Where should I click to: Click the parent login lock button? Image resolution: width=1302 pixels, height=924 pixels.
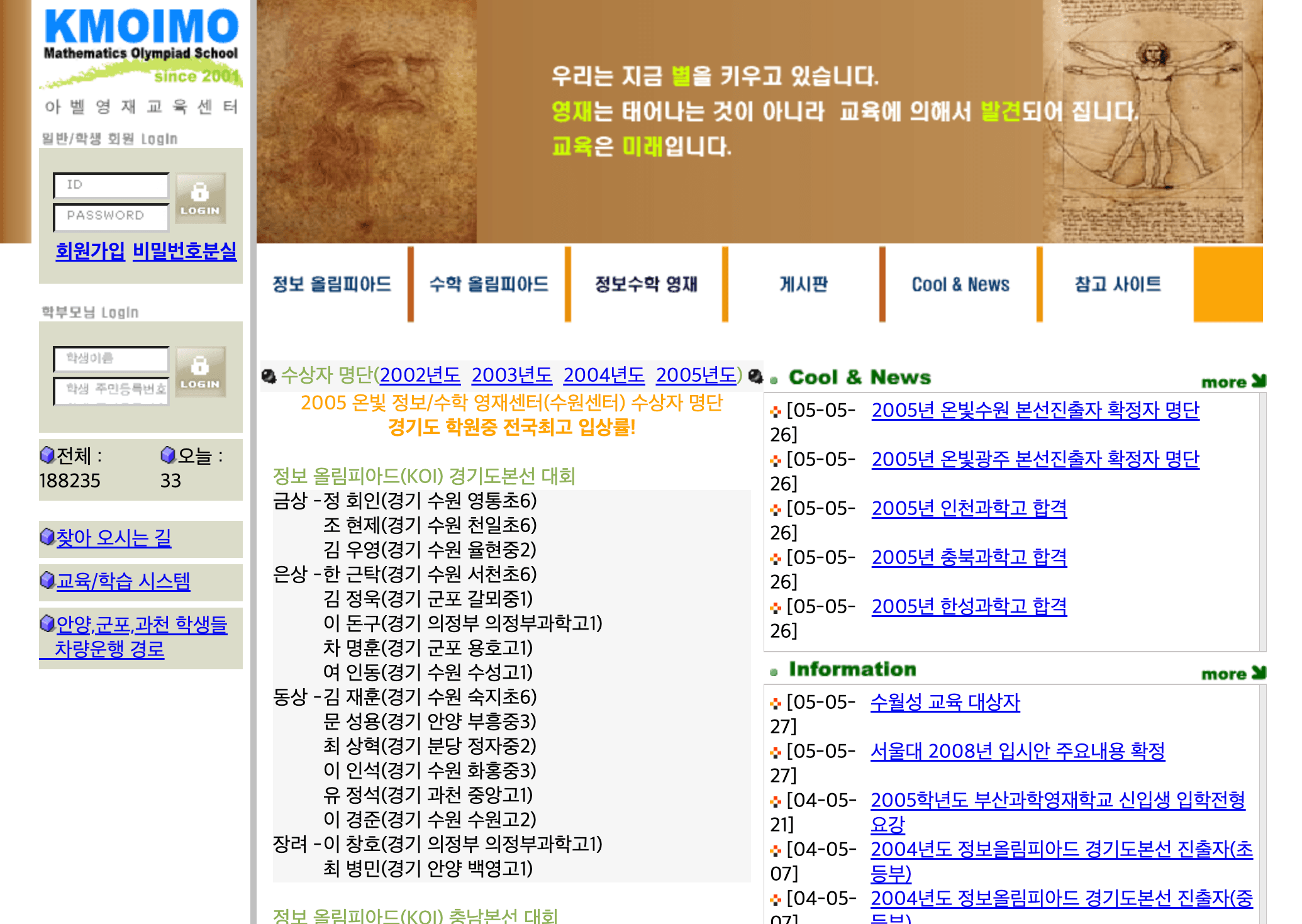[x=200, y=372]
